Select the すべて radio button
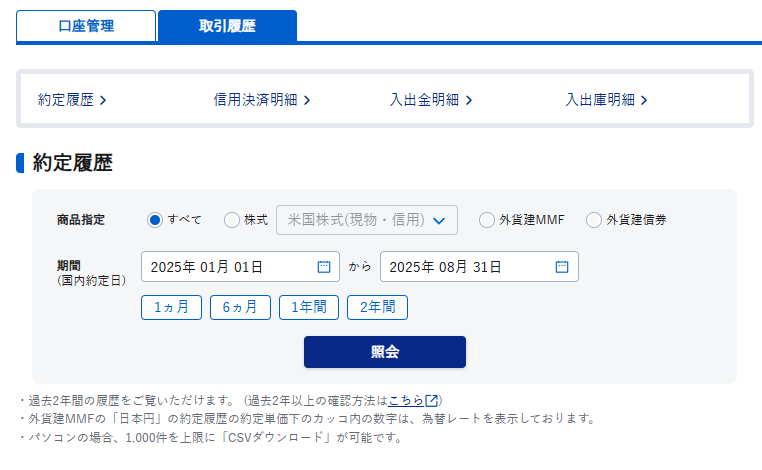The width and height of the screenshot is (762, 470). 155,220
